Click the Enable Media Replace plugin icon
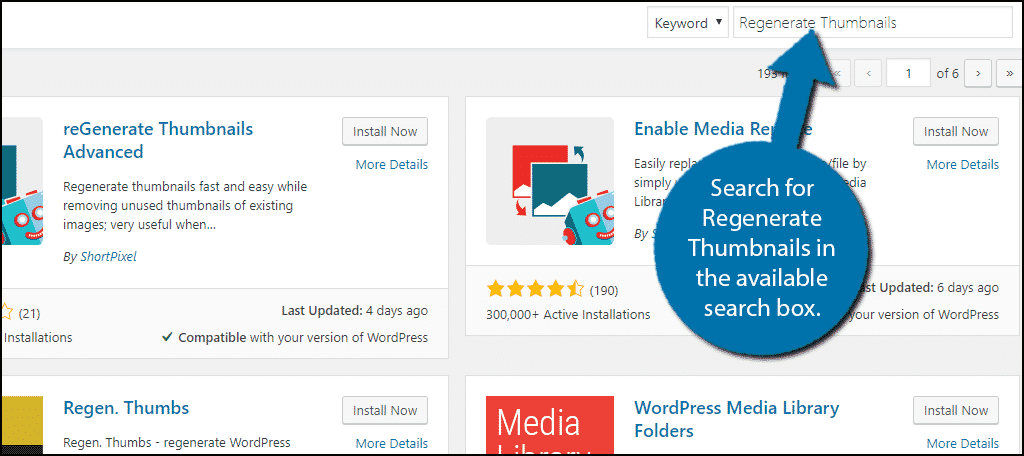1024x456 pixels. 550,181
